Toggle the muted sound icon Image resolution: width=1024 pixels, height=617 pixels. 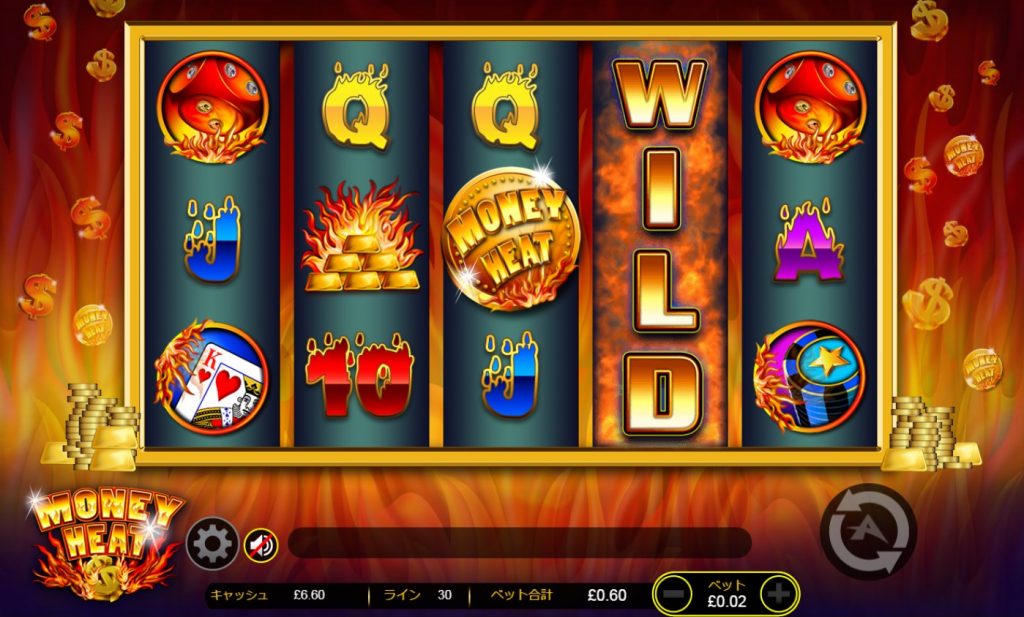click(261, 545)
